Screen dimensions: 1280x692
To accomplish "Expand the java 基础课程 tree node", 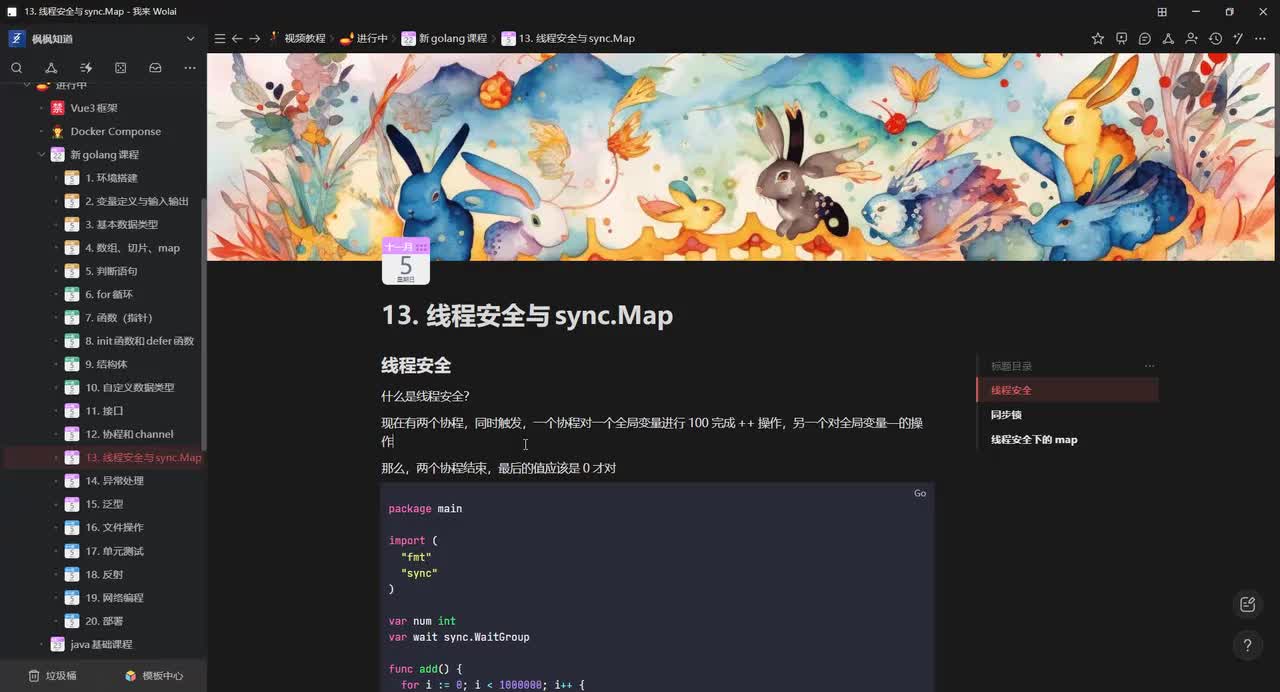I will [42, 644].
